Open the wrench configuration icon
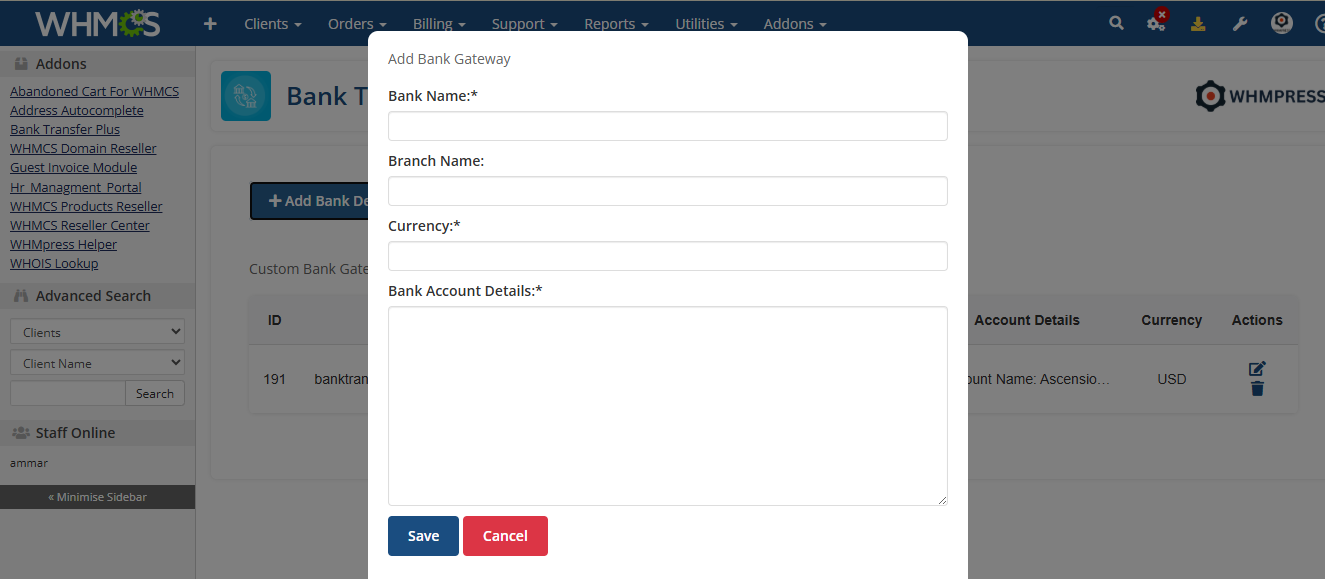 pyautogui.click(x=1240, y=24)
